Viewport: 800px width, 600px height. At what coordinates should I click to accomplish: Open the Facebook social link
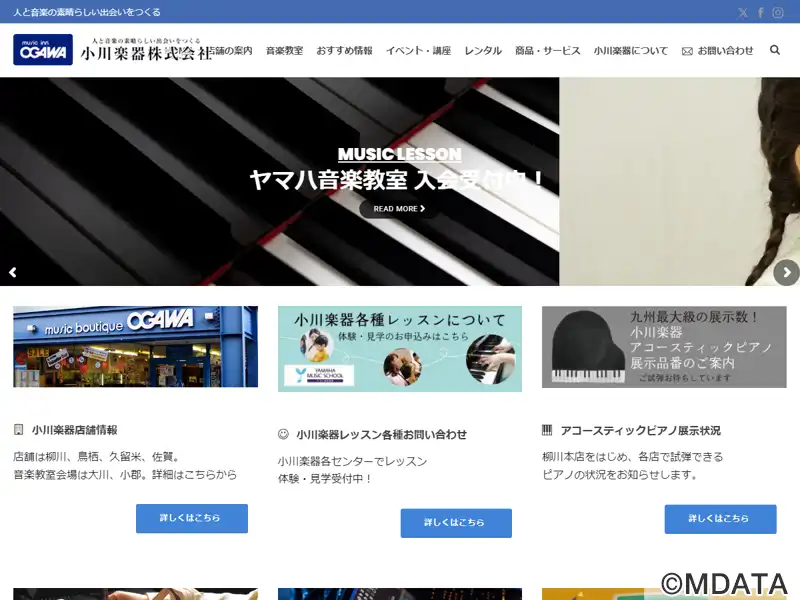[x=760, y=13]
